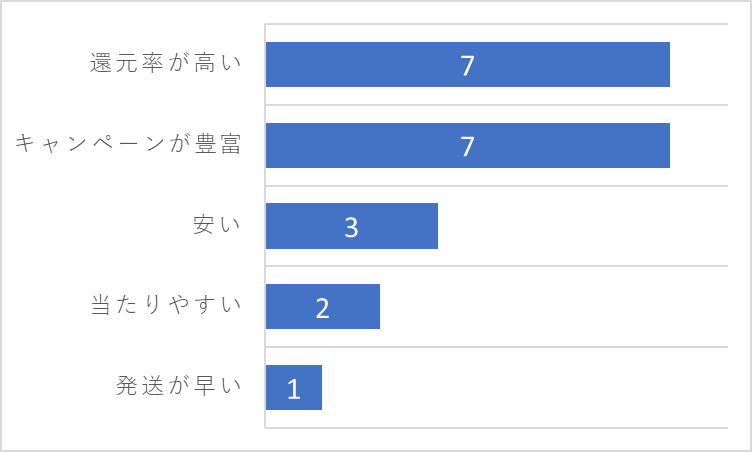Click the 還元率が高い axis label

tap(165, 63)
